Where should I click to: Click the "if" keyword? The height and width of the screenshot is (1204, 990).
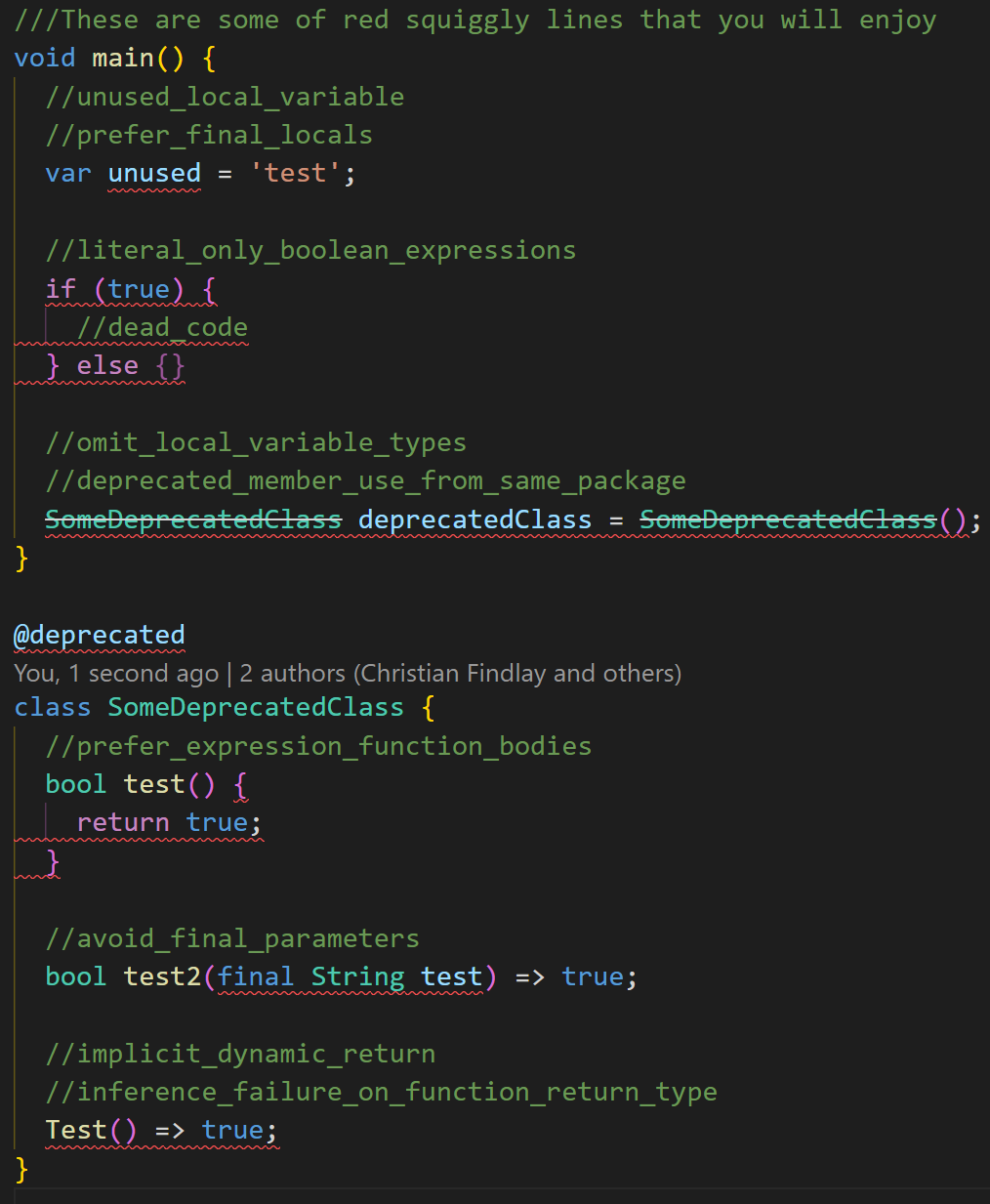tap(61, 289)
